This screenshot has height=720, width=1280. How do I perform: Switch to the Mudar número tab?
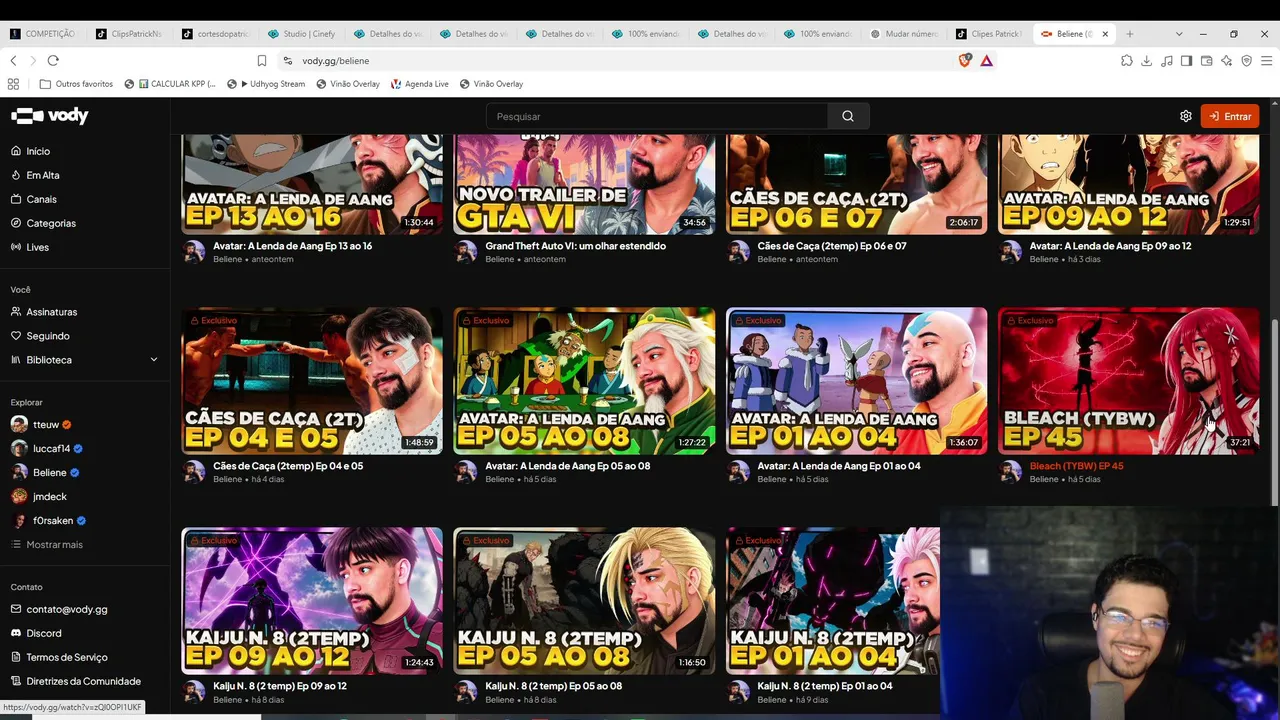pos(903,34)
